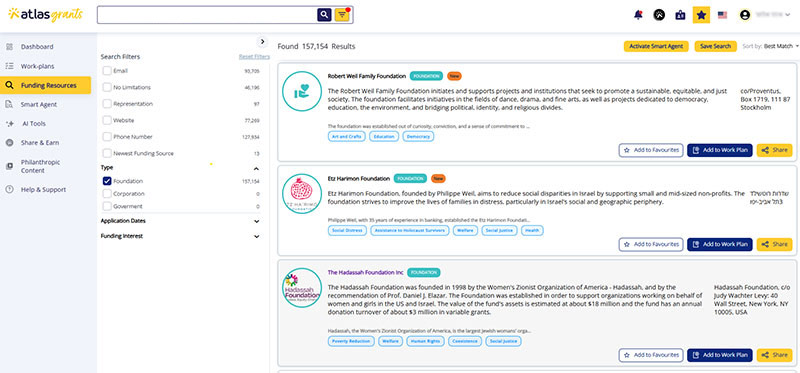Share the Robert Weil Family Foundation

774,151
